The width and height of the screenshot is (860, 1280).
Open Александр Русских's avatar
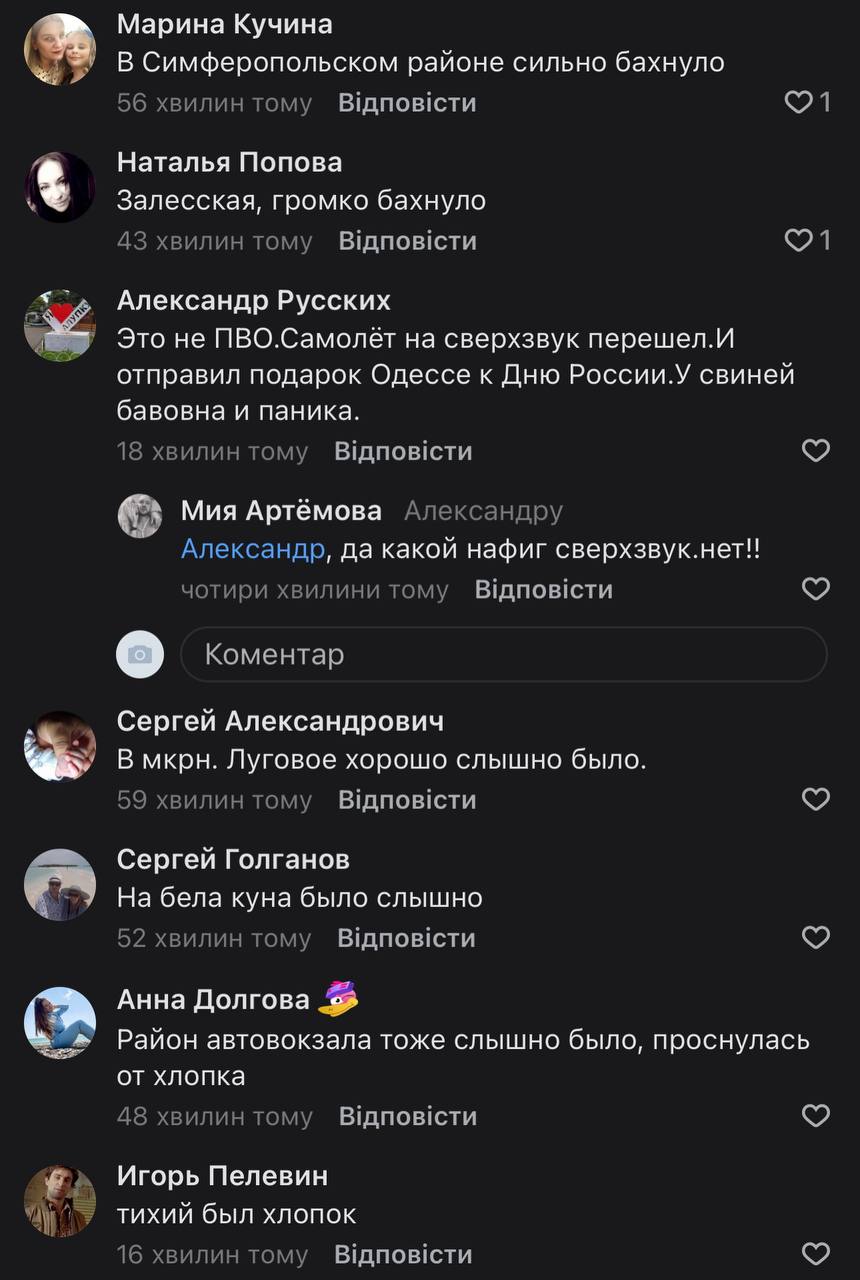(60, 326)
